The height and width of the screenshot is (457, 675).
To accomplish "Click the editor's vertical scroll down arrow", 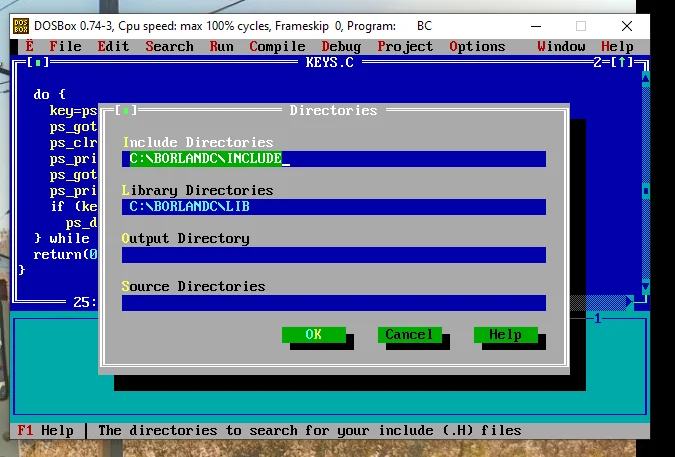I will tap(645, 287).
